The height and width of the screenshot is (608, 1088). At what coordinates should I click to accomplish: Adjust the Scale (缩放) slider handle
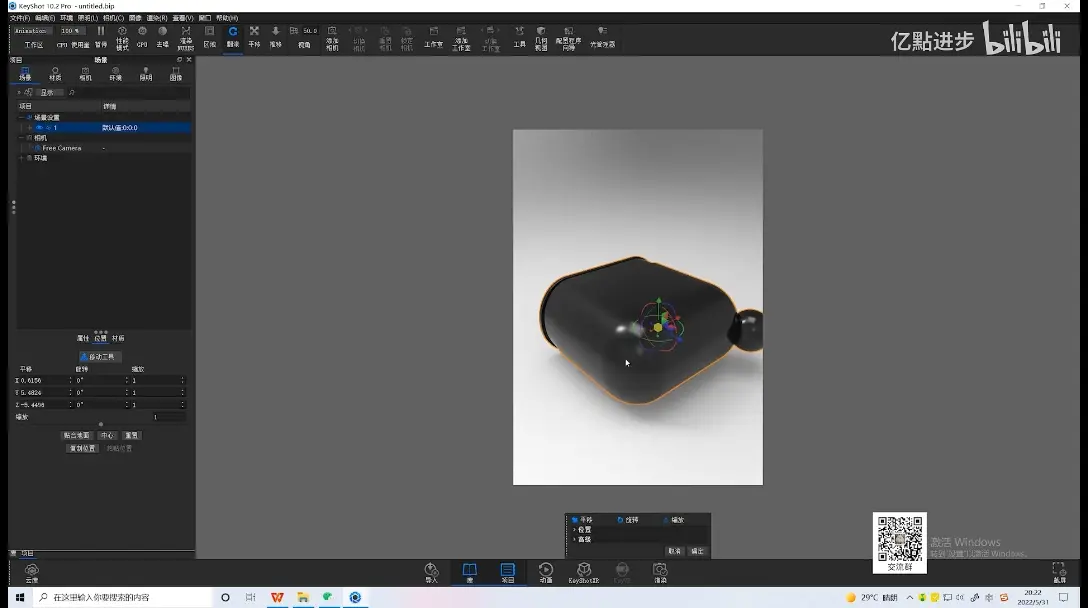(101, 424)
